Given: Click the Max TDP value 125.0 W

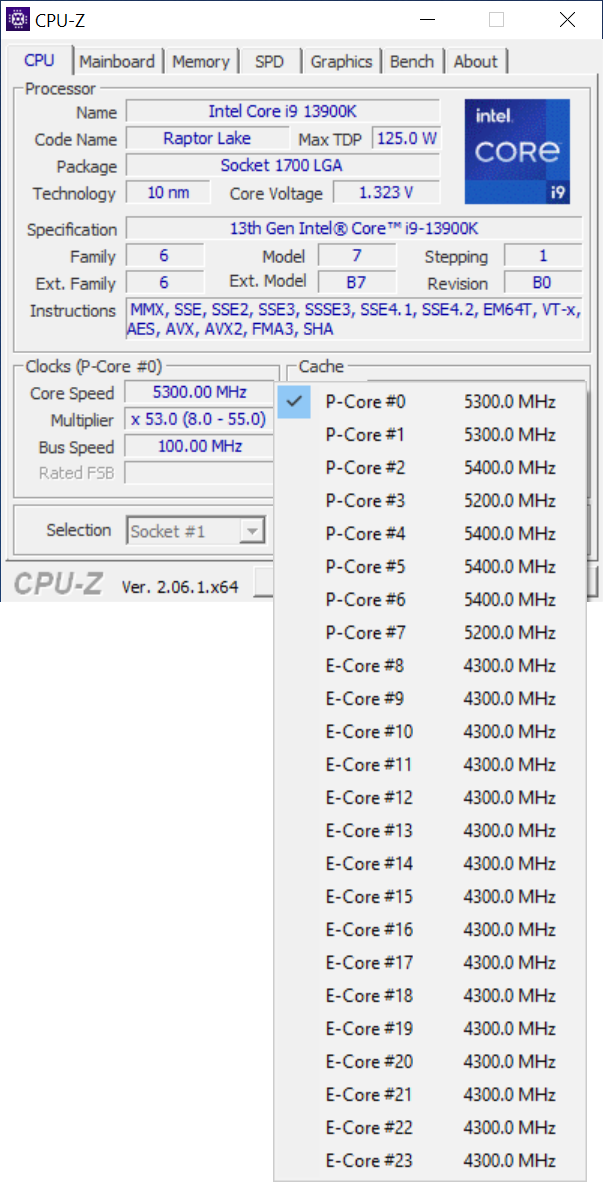Looking at the screenshot, I should (x=406, y=139).
